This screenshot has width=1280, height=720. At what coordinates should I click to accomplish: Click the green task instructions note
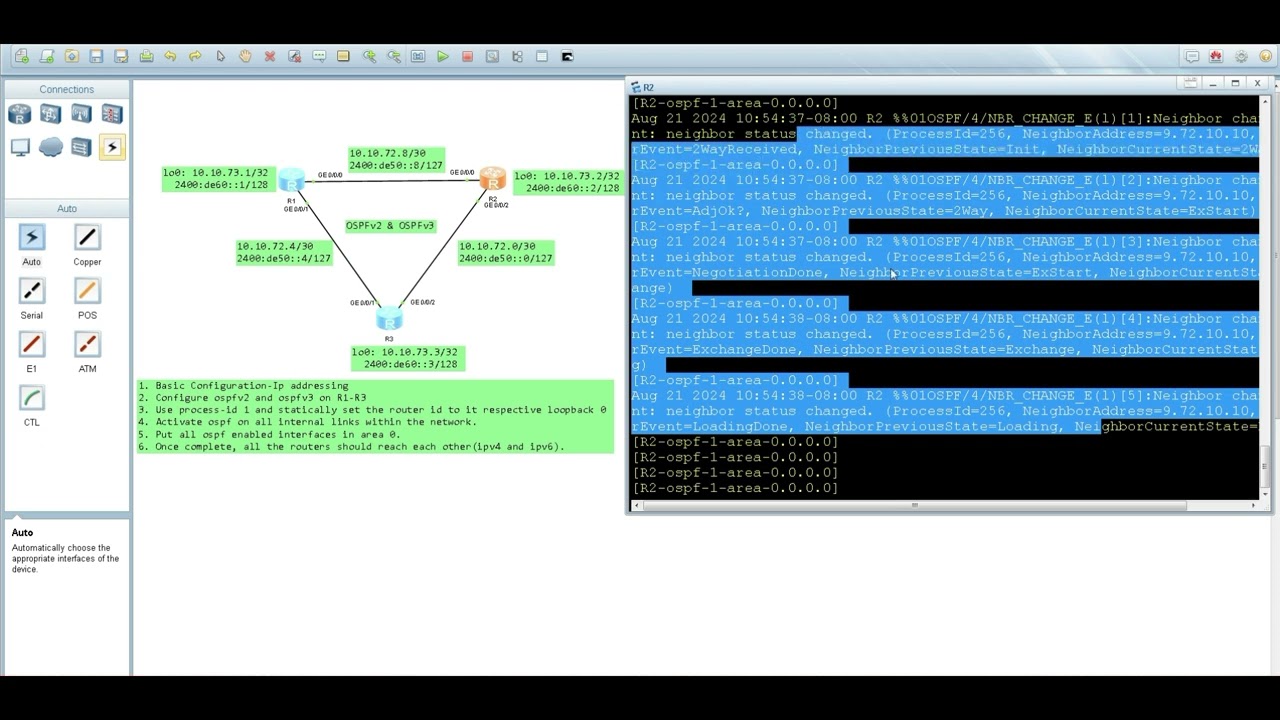point(376,416)
